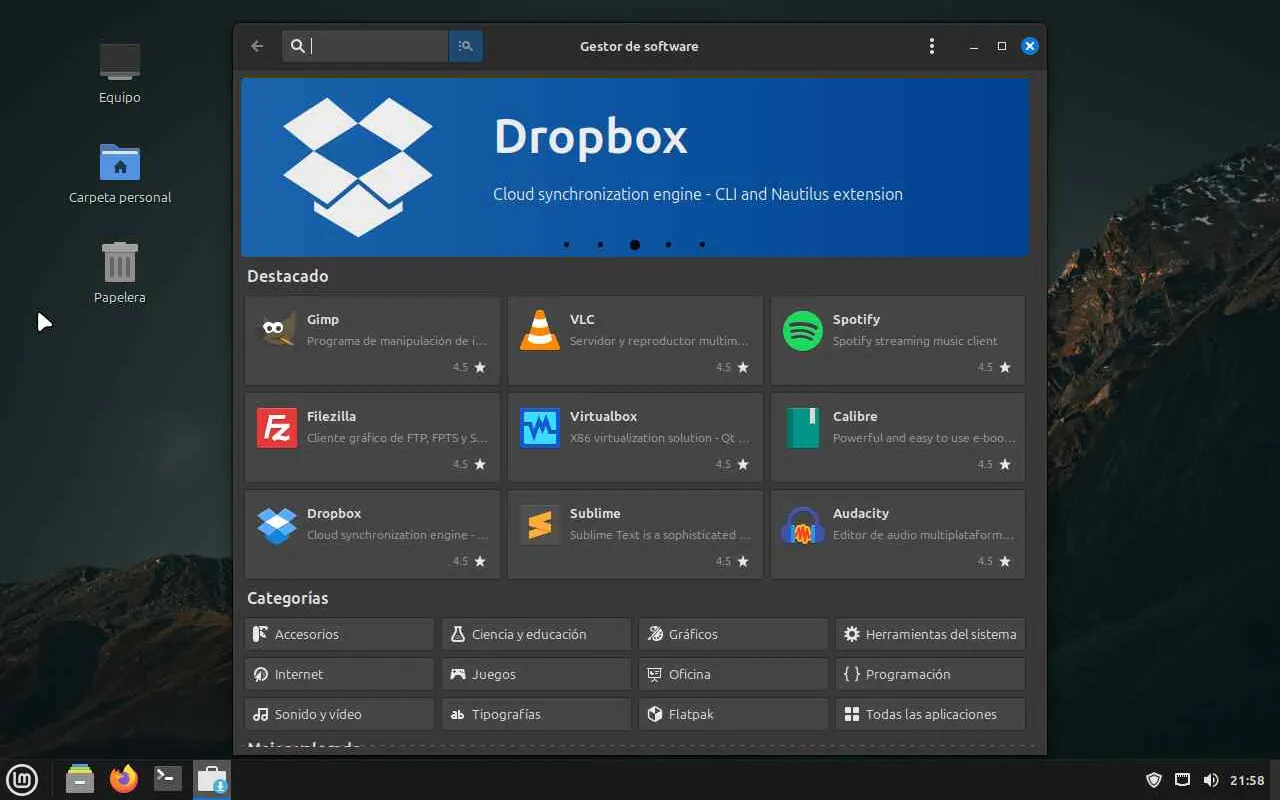The height and width of the screenshot is (800, 1280).
Task: Select the third banner carousel dot
Action: 635,244
